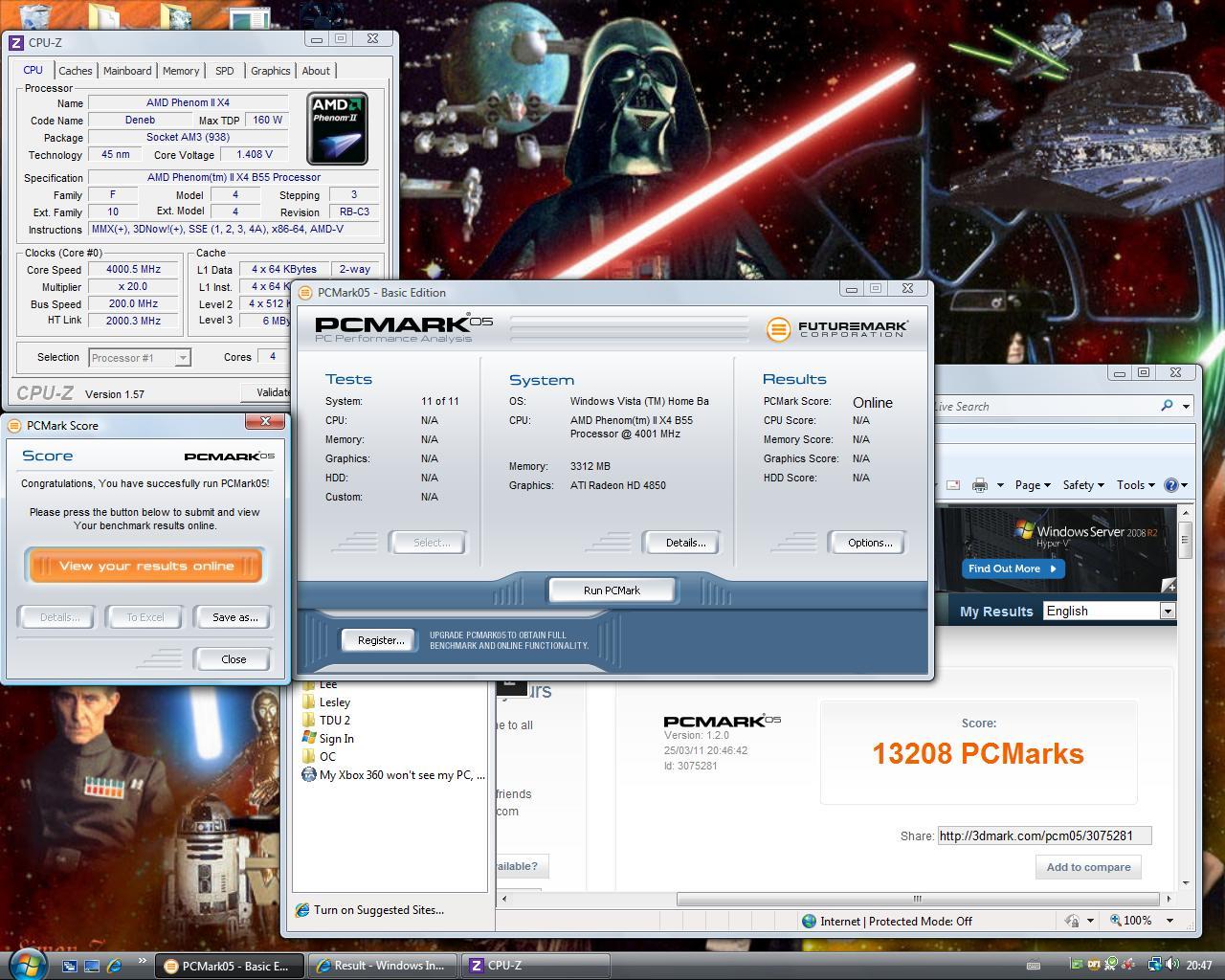Click the network tray icon
Image resolution: width=1225 pixels, height=980 pixels.
click(1154, 965)
